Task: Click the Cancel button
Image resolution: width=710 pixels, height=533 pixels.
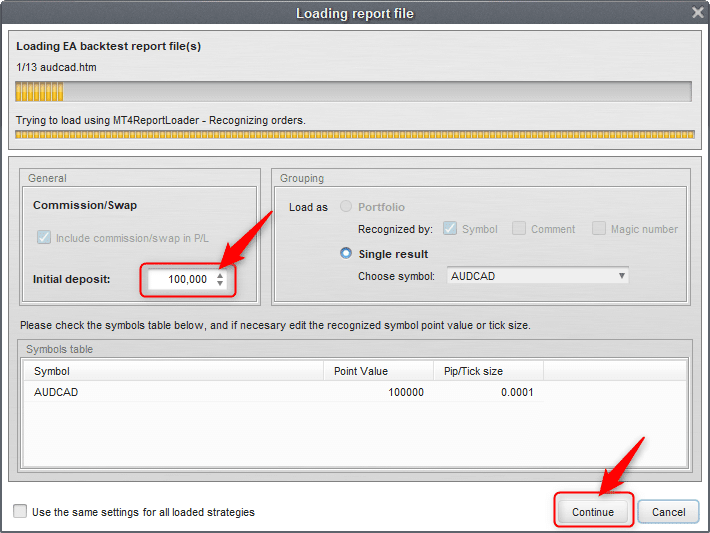Action: coord(668,512)
